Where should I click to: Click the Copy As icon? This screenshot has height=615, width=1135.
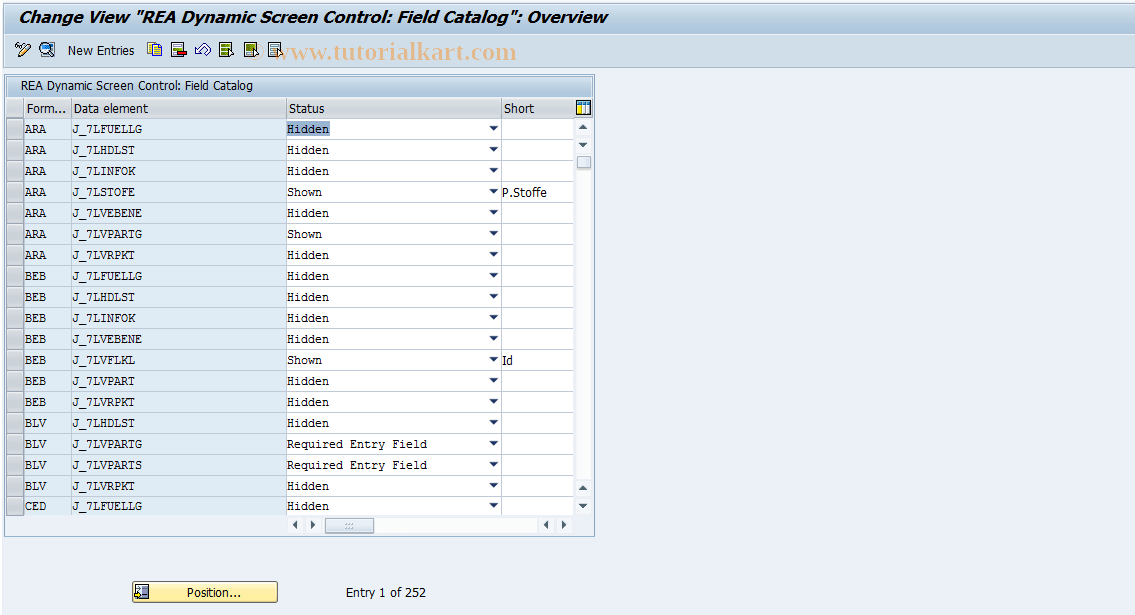click(154, 50)
